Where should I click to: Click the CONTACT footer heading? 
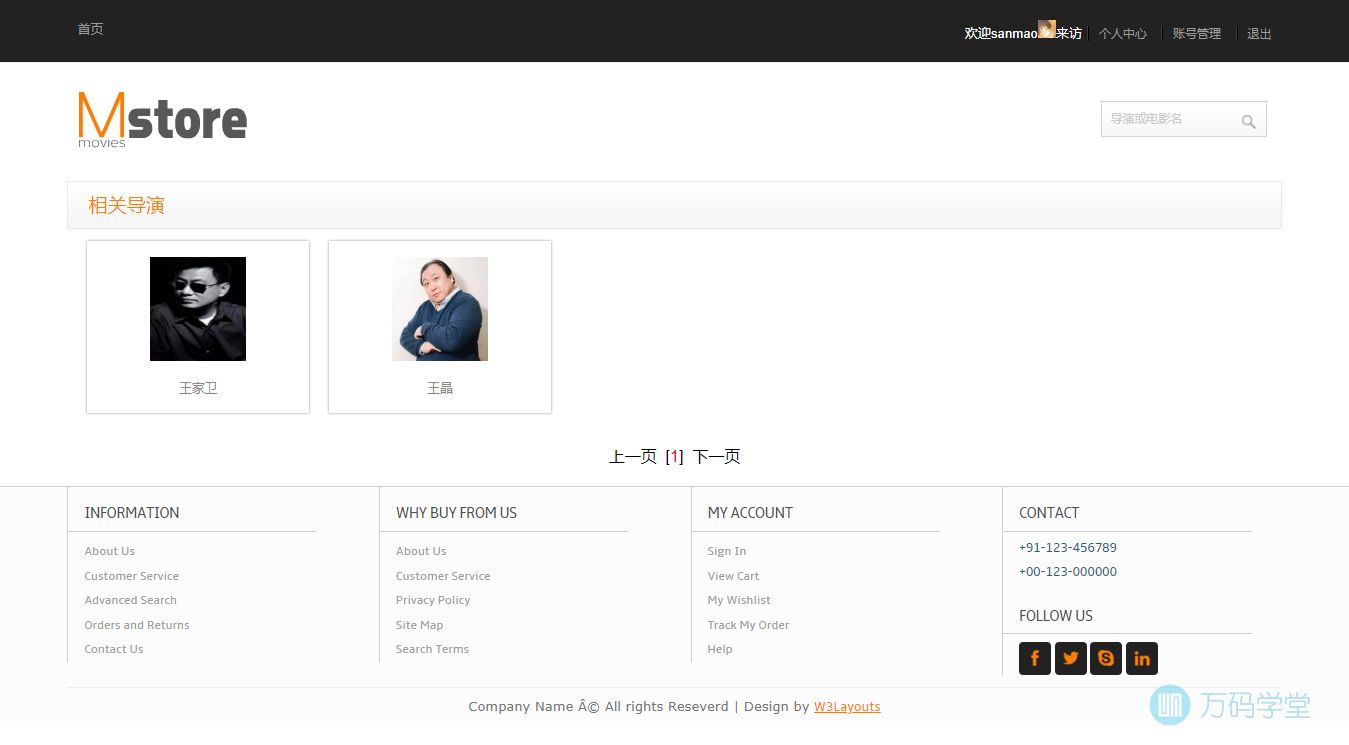1049,513
